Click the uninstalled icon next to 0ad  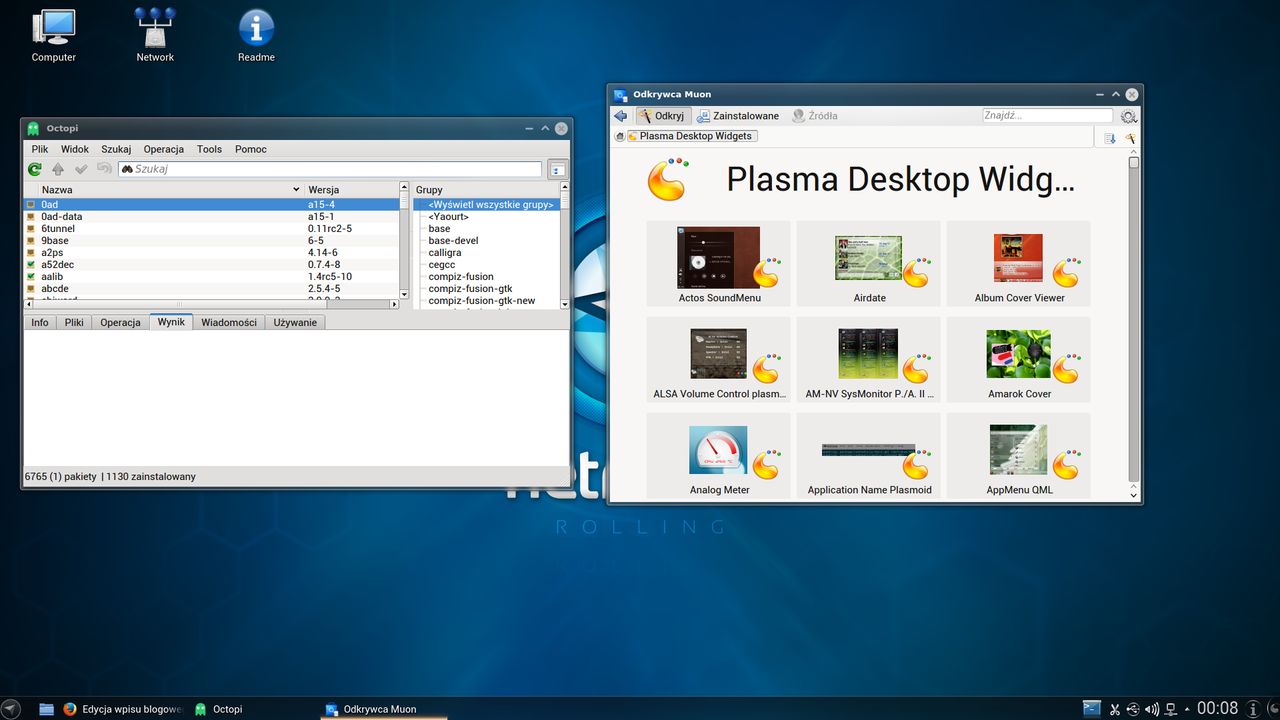(31, 204)
